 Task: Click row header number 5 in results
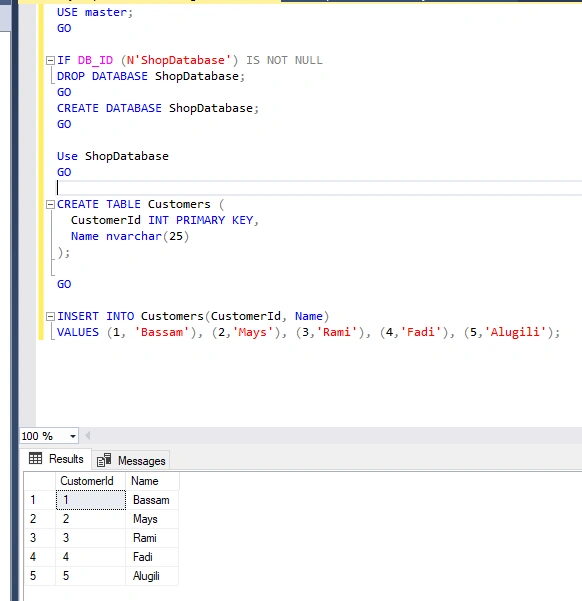point(40,576)
